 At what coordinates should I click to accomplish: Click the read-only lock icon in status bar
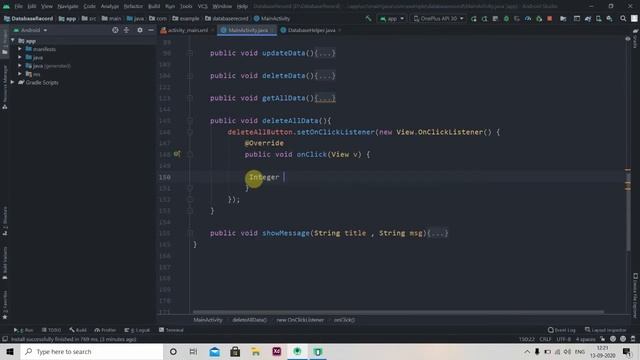pyautogui.click(x=602, y=339)
